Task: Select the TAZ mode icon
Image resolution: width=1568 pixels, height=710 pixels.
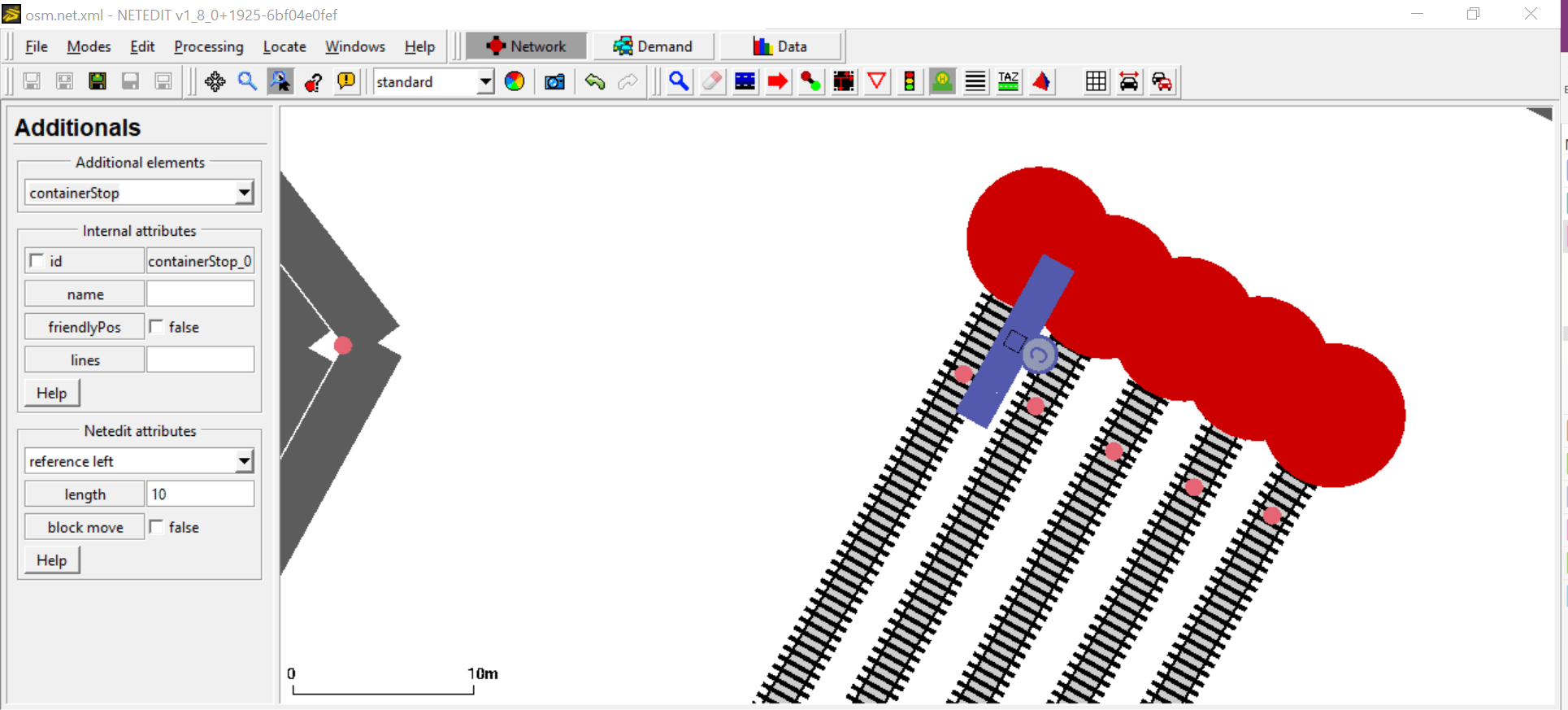Action: tap(1008, 81)
